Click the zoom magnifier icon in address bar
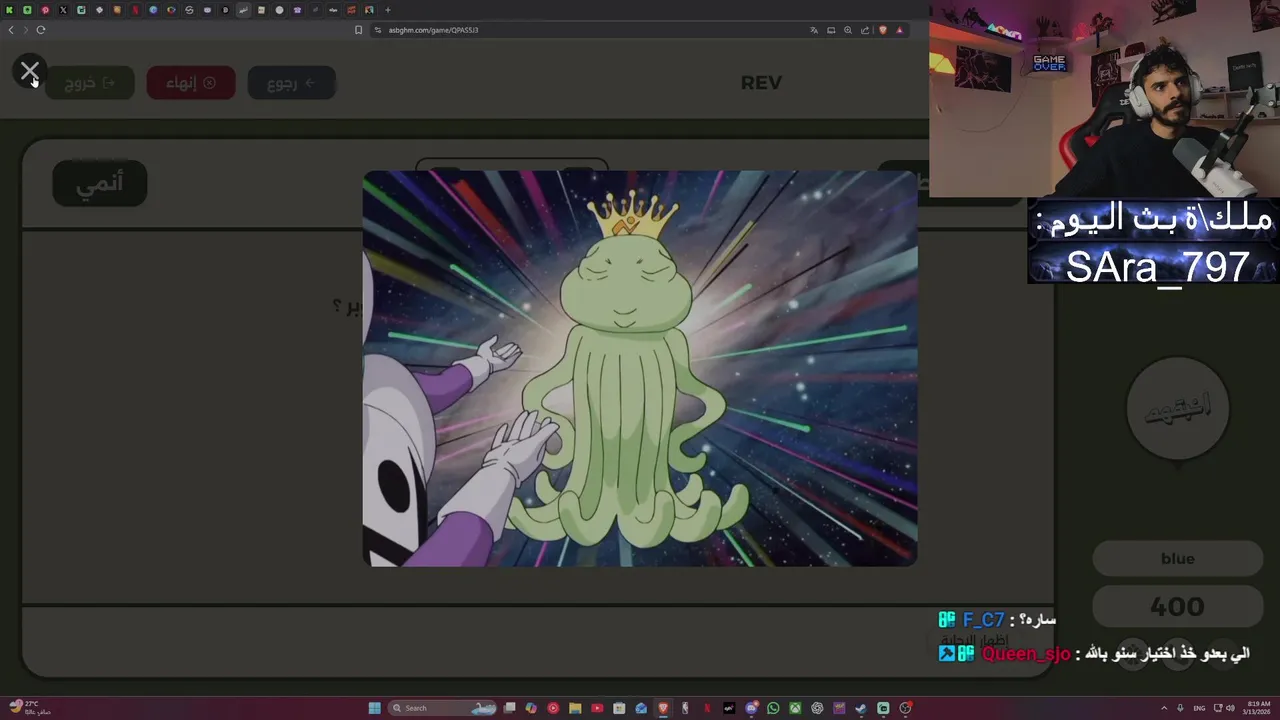 point(848,30)
